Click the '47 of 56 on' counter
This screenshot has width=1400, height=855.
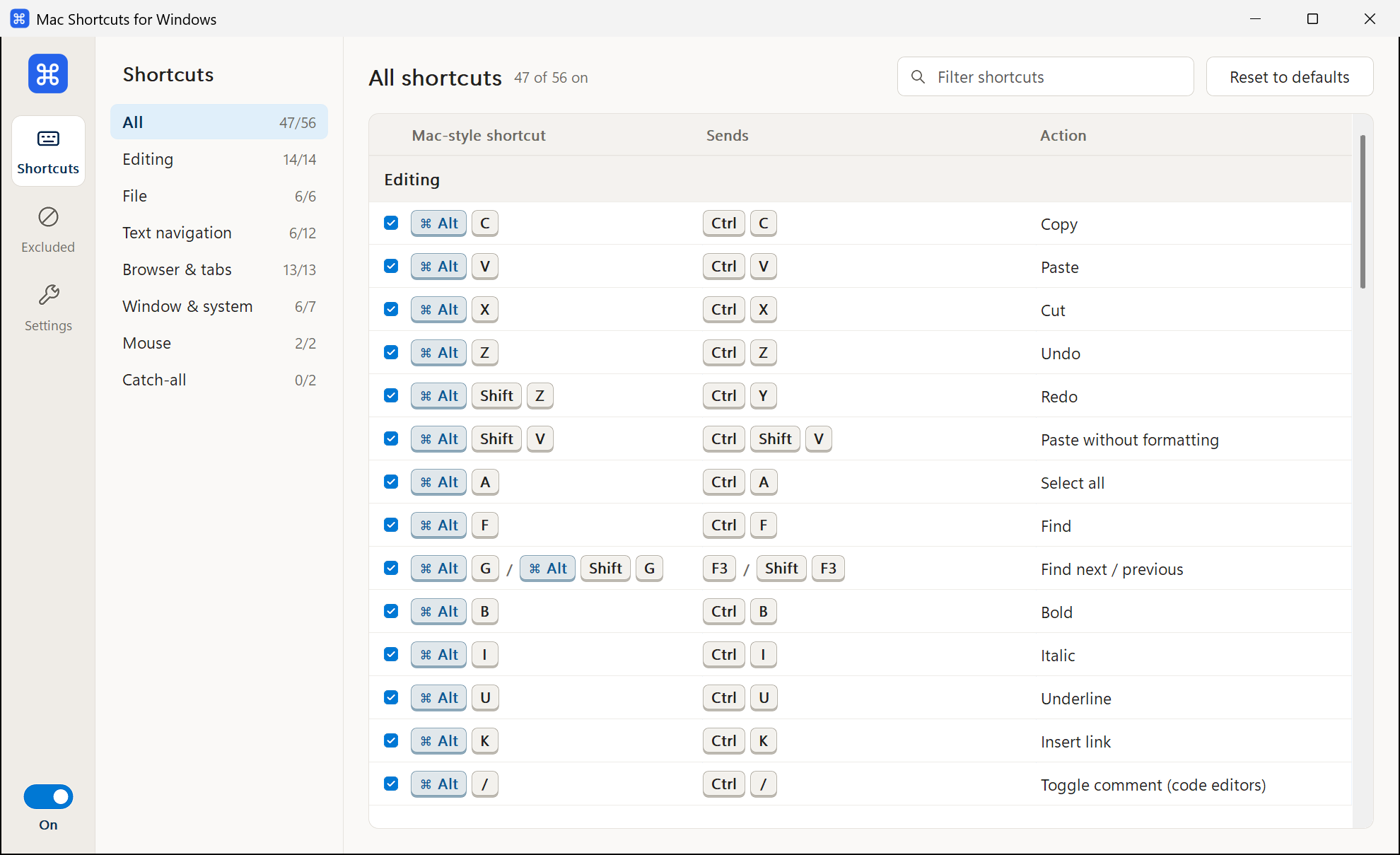[x=551, y=78]
